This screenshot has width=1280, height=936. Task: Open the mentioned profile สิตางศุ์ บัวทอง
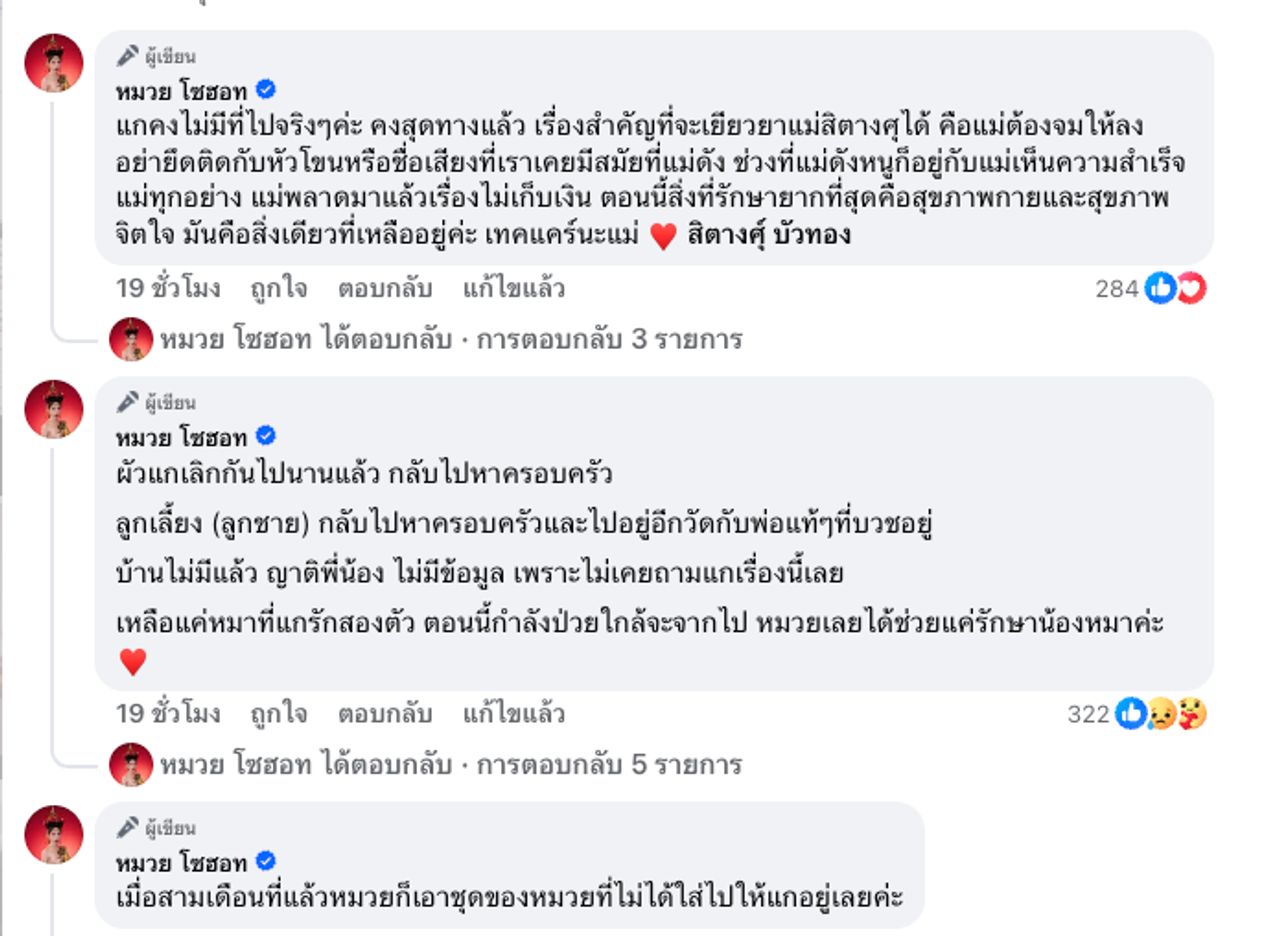click(x=769, y=237)
